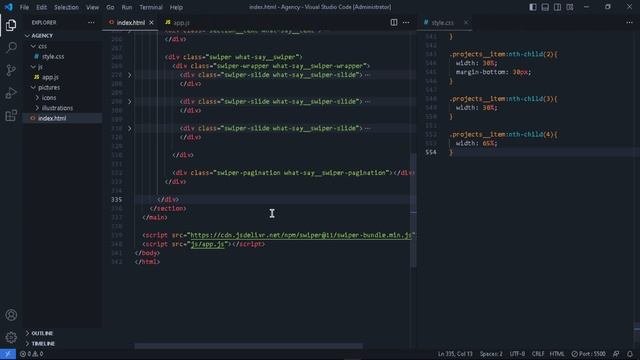Open the Search view in activity bar

[x=11, y=47]
